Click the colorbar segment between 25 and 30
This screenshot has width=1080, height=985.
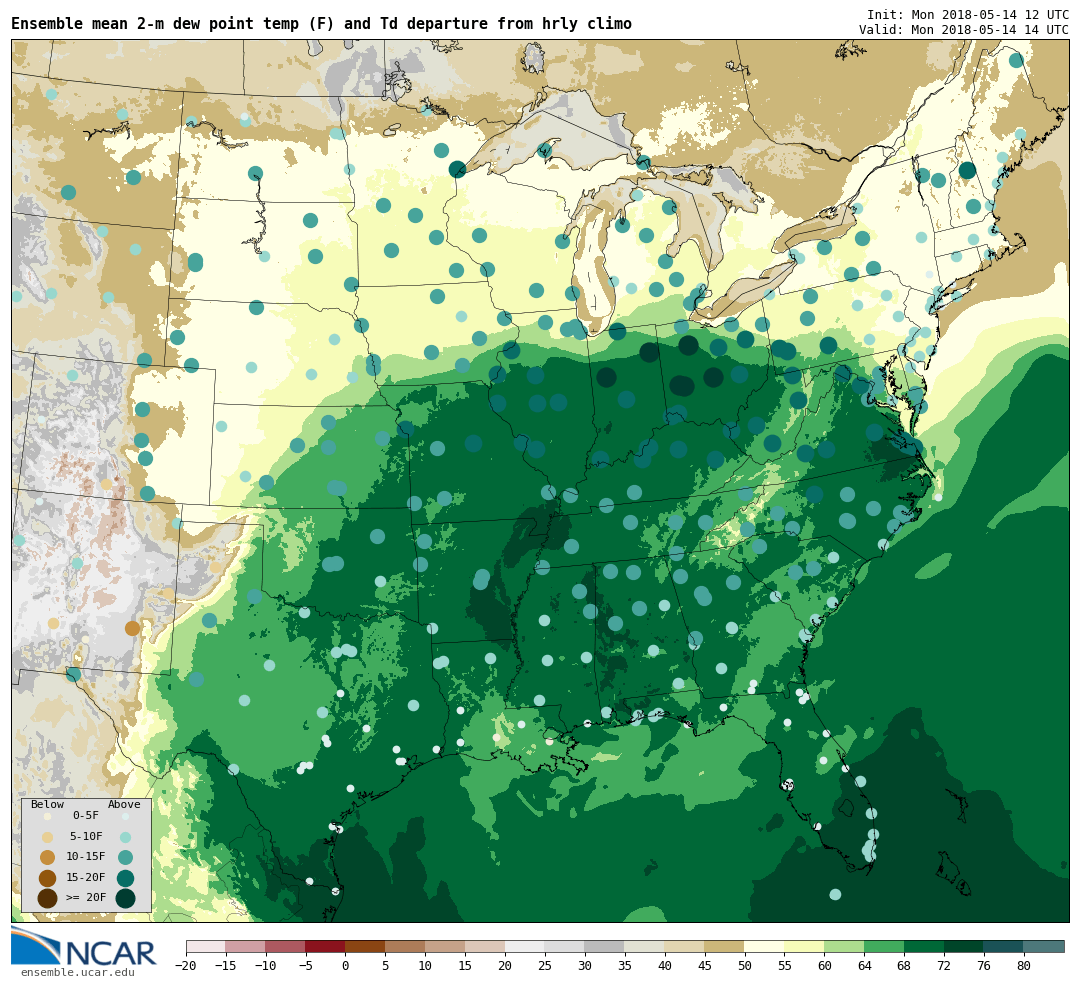pos(565,946)
